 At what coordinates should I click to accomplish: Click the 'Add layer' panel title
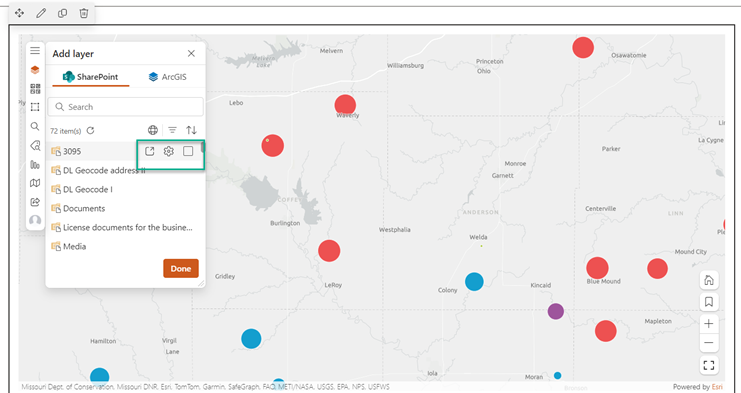73,54
